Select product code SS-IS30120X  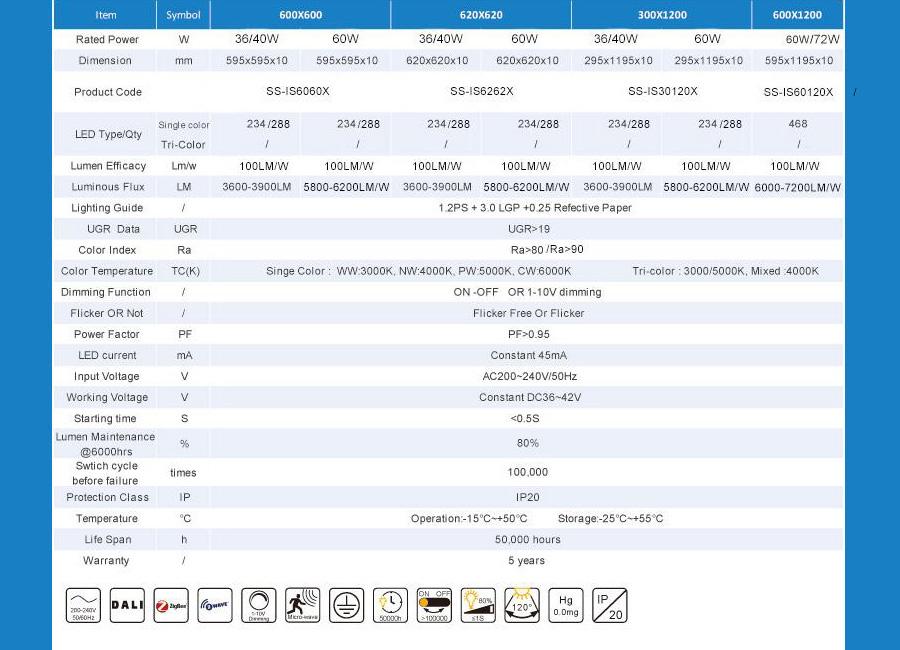coord(663,92)
